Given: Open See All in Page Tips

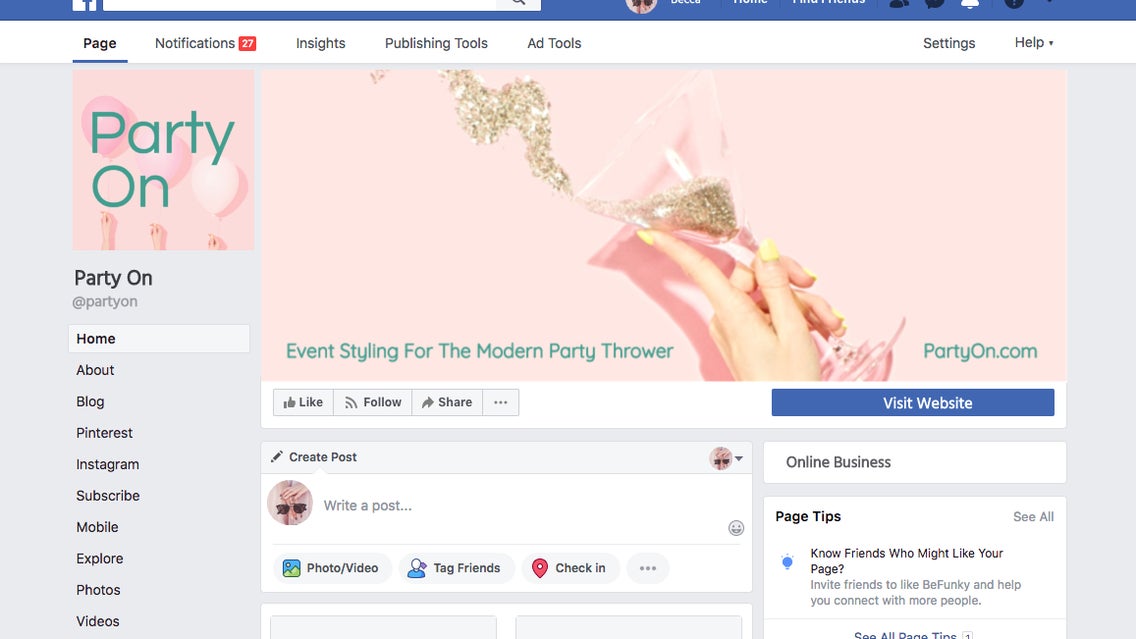Looking at the screenshot, I should 1033,517.
